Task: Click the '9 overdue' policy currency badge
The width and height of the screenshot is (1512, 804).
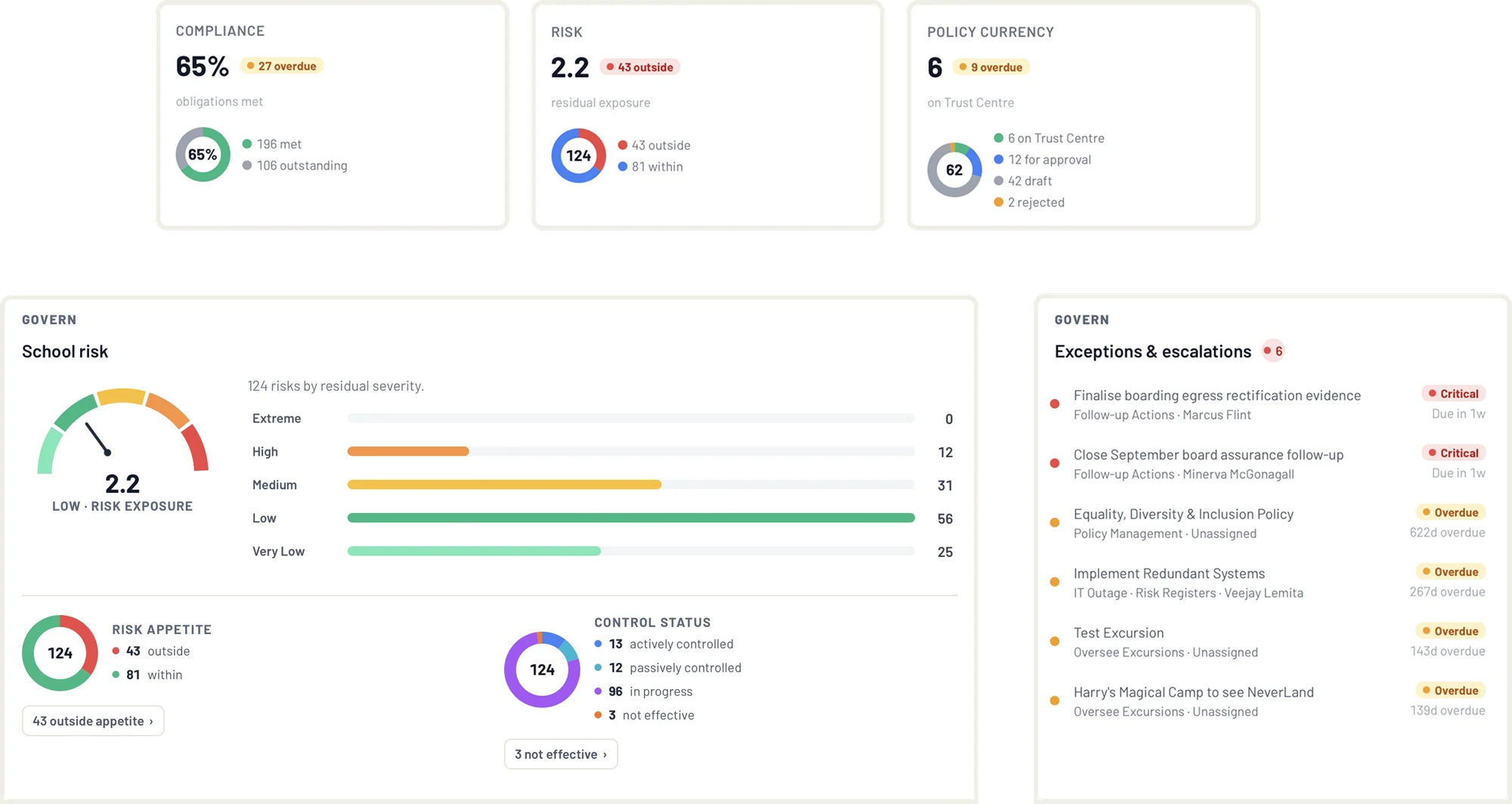Action: [x=990, y=67]
